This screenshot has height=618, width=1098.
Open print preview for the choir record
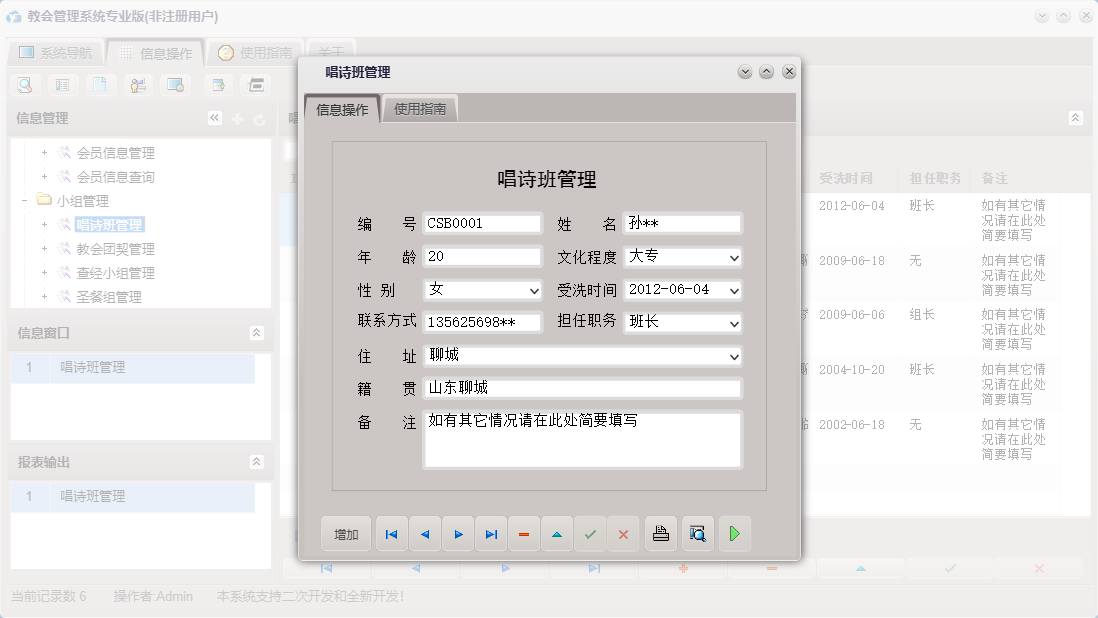tap(697, 534)
